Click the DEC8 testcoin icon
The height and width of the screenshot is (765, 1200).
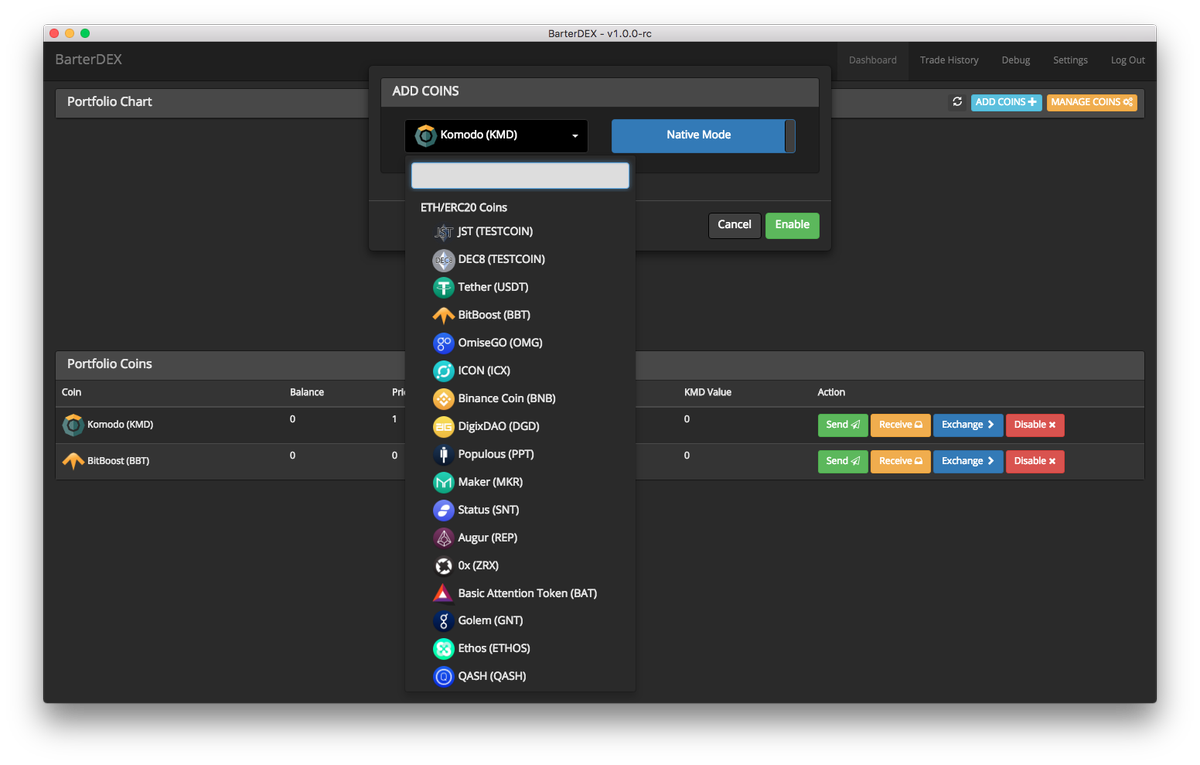(443, 260)
